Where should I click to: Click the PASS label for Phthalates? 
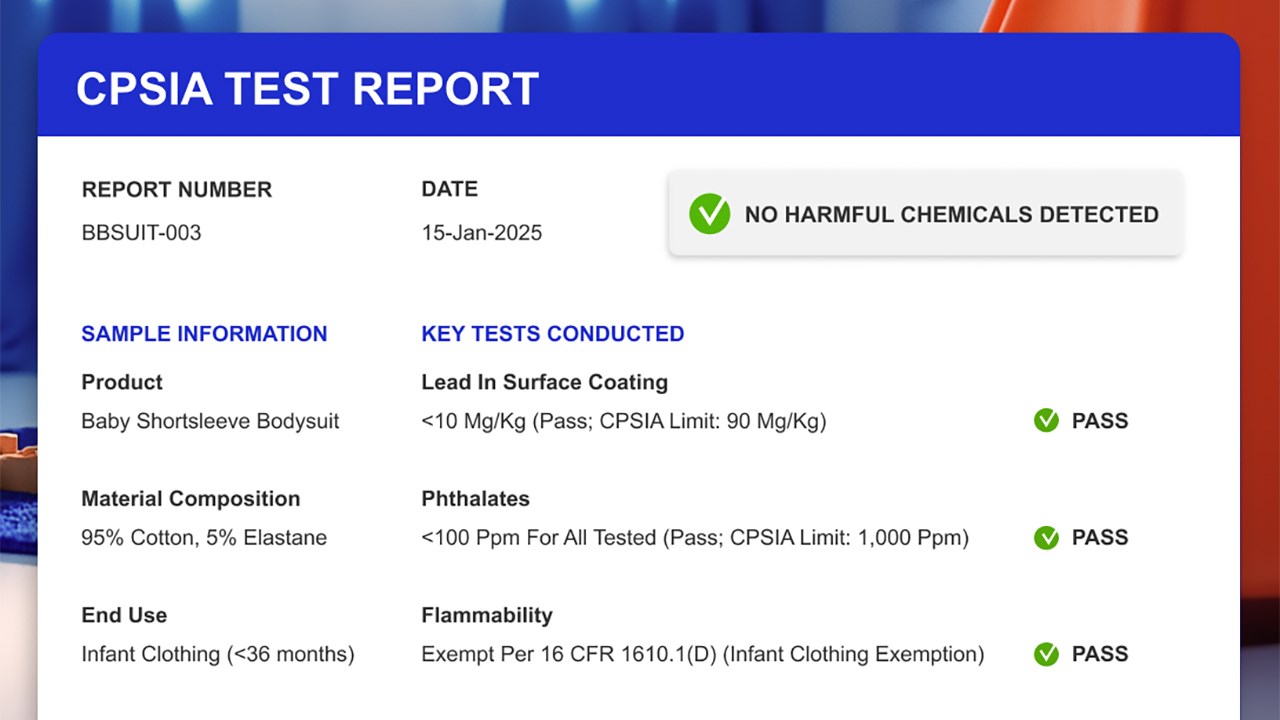coord(1099,538)
